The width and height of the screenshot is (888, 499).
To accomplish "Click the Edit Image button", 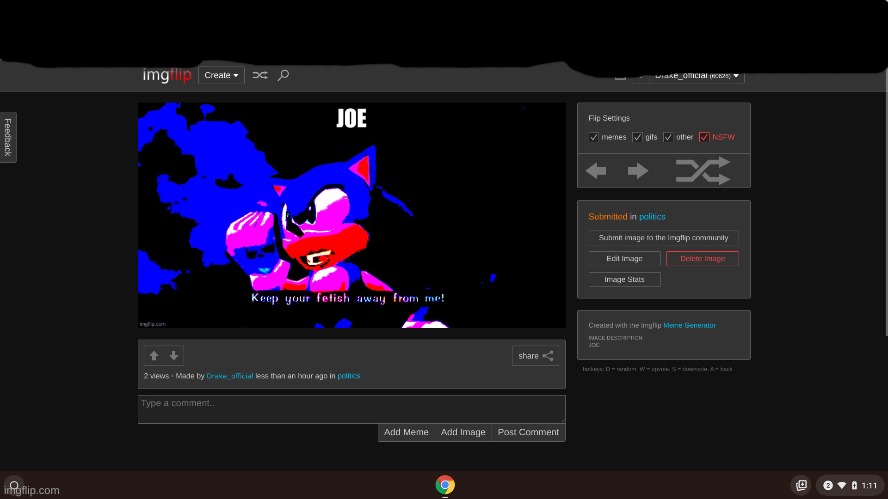I will coord(624,258).
